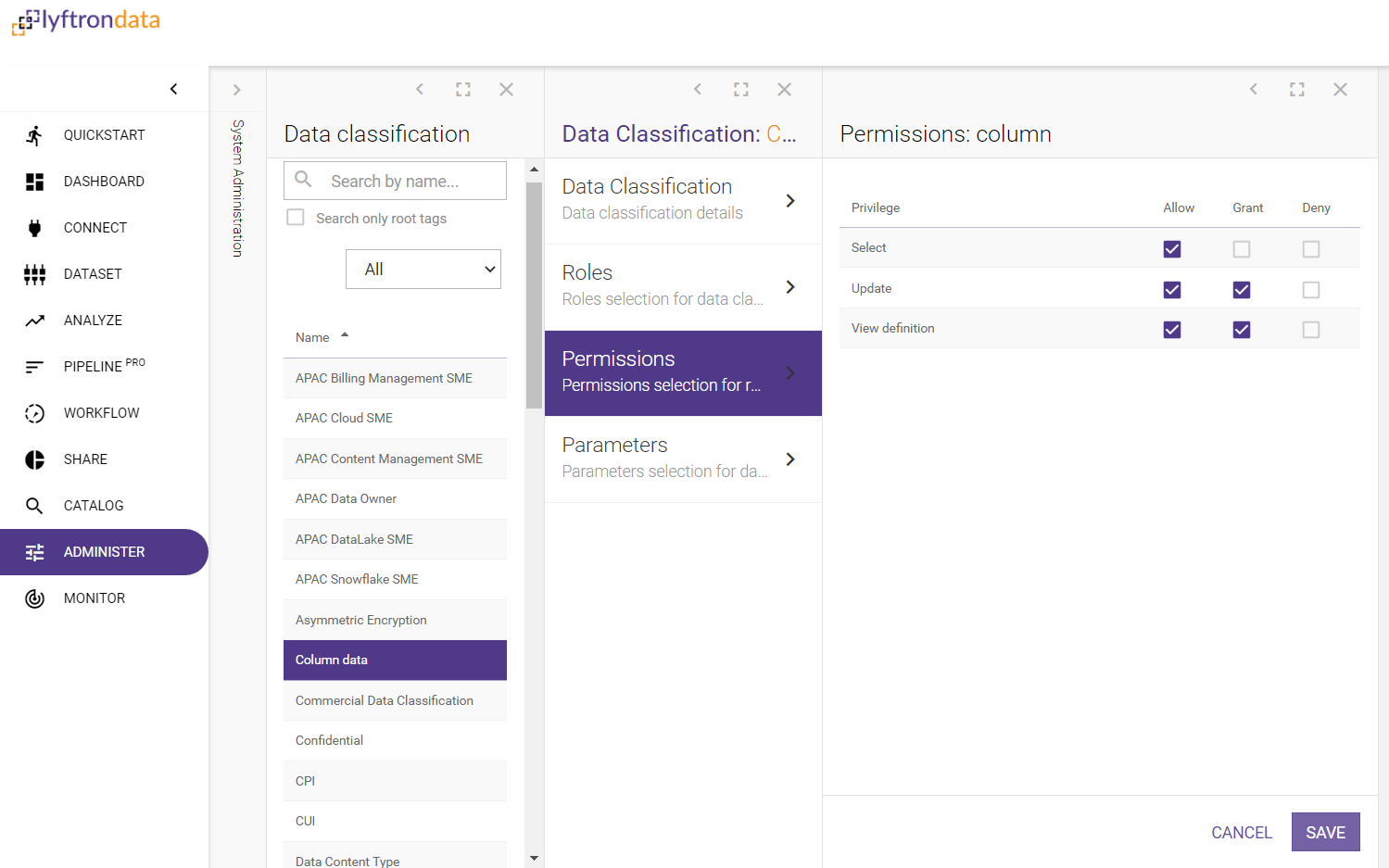The image size is (1389, 868).
Task: Click the Save button
Action: pyautogui.click(x=1325, y=832)
